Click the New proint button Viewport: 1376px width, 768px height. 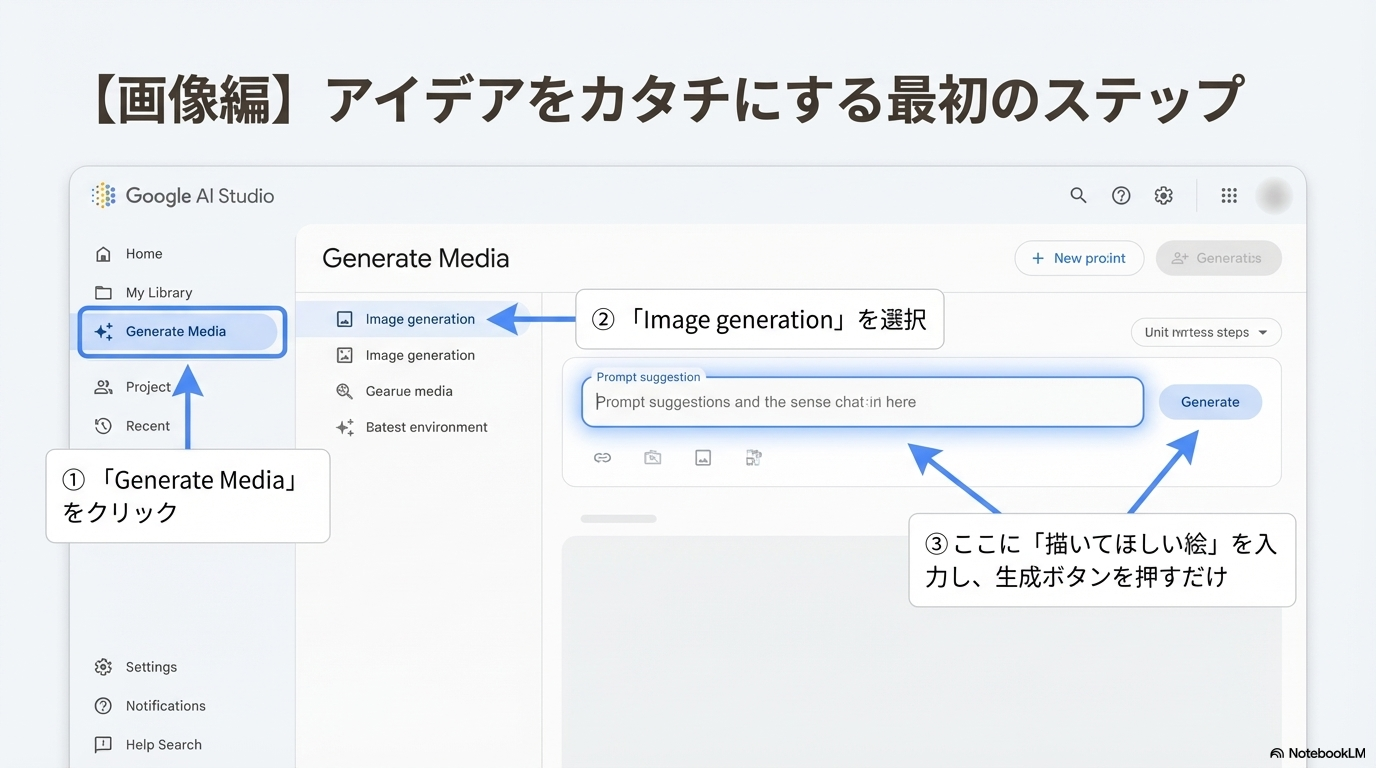1079,258
